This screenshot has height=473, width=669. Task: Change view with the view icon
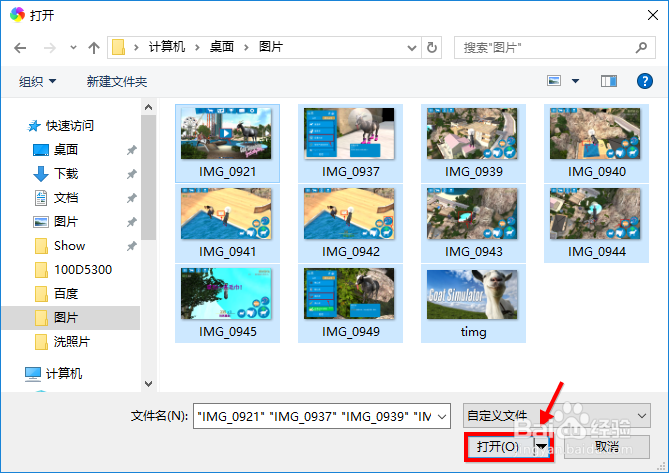554,81
